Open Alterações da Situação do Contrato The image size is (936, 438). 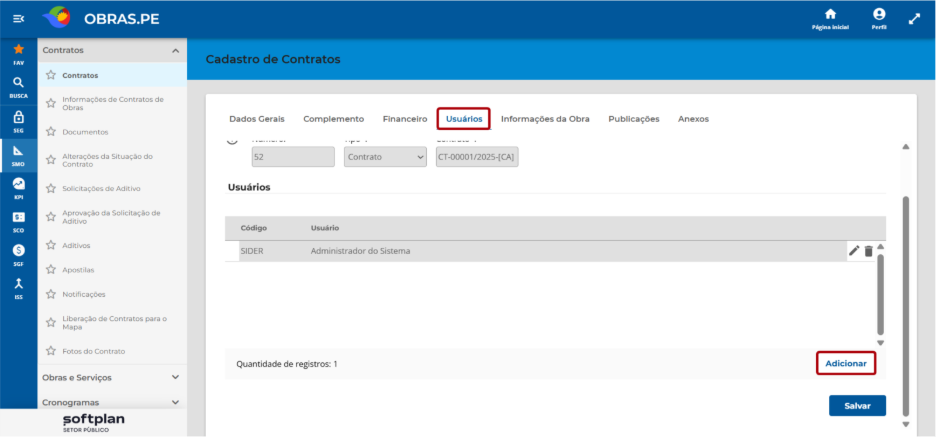[x=107, y=160]
